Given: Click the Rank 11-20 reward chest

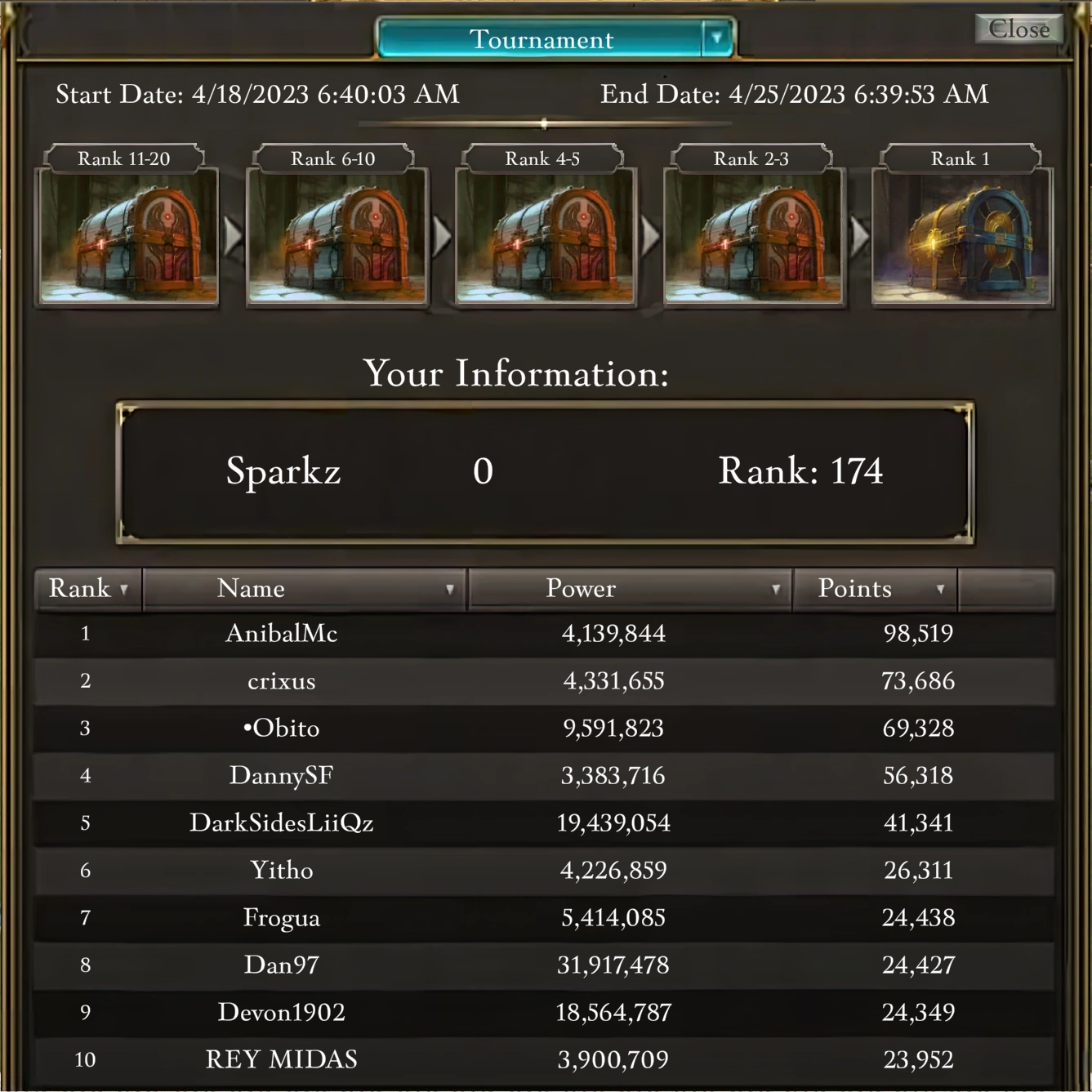Looking at the screenshot, I should (127, 237).
